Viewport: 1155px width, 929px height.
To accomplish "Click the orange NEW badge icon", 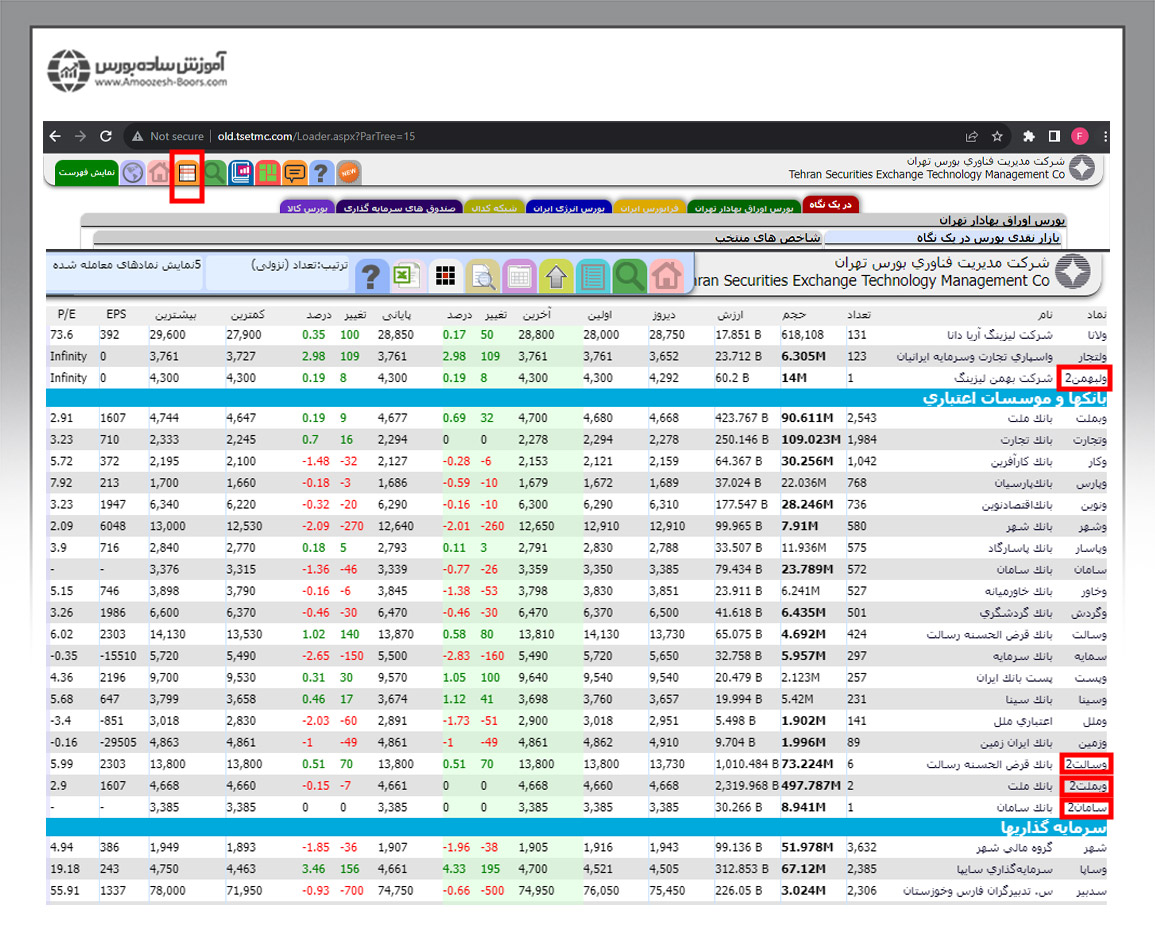I will pos(348,173).
